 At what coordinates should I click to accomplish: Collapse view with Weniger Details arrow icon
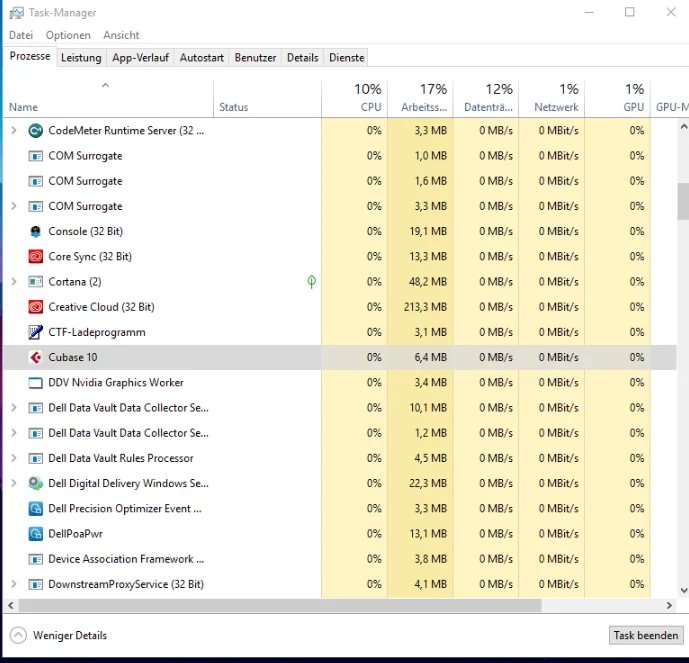coord(18,635)
